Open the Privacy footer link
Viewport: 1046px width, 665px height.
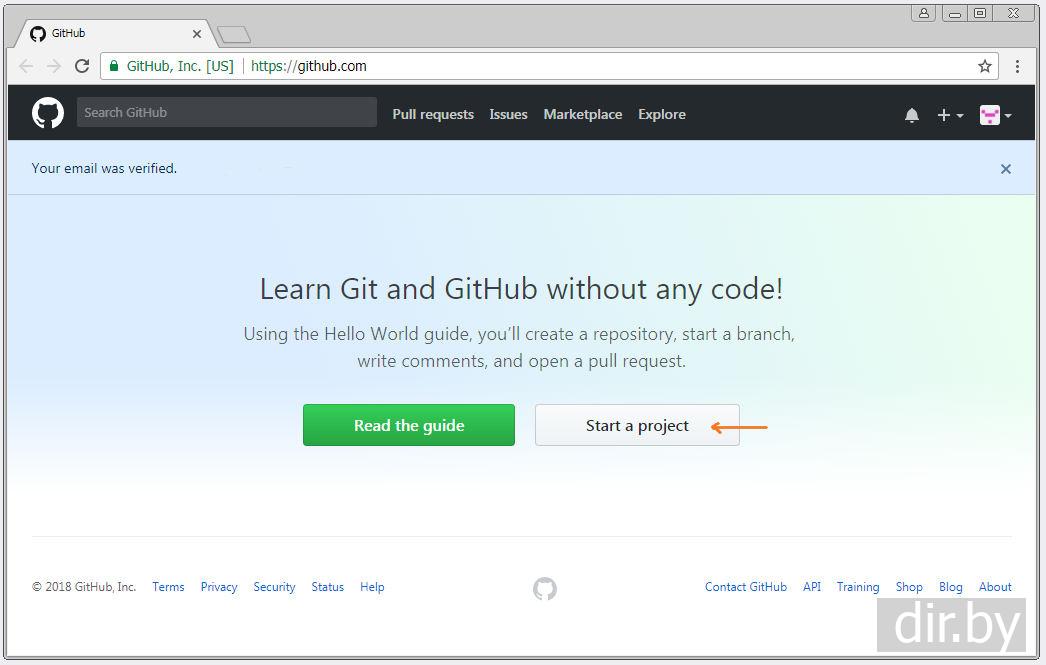[x=219, y=587]
